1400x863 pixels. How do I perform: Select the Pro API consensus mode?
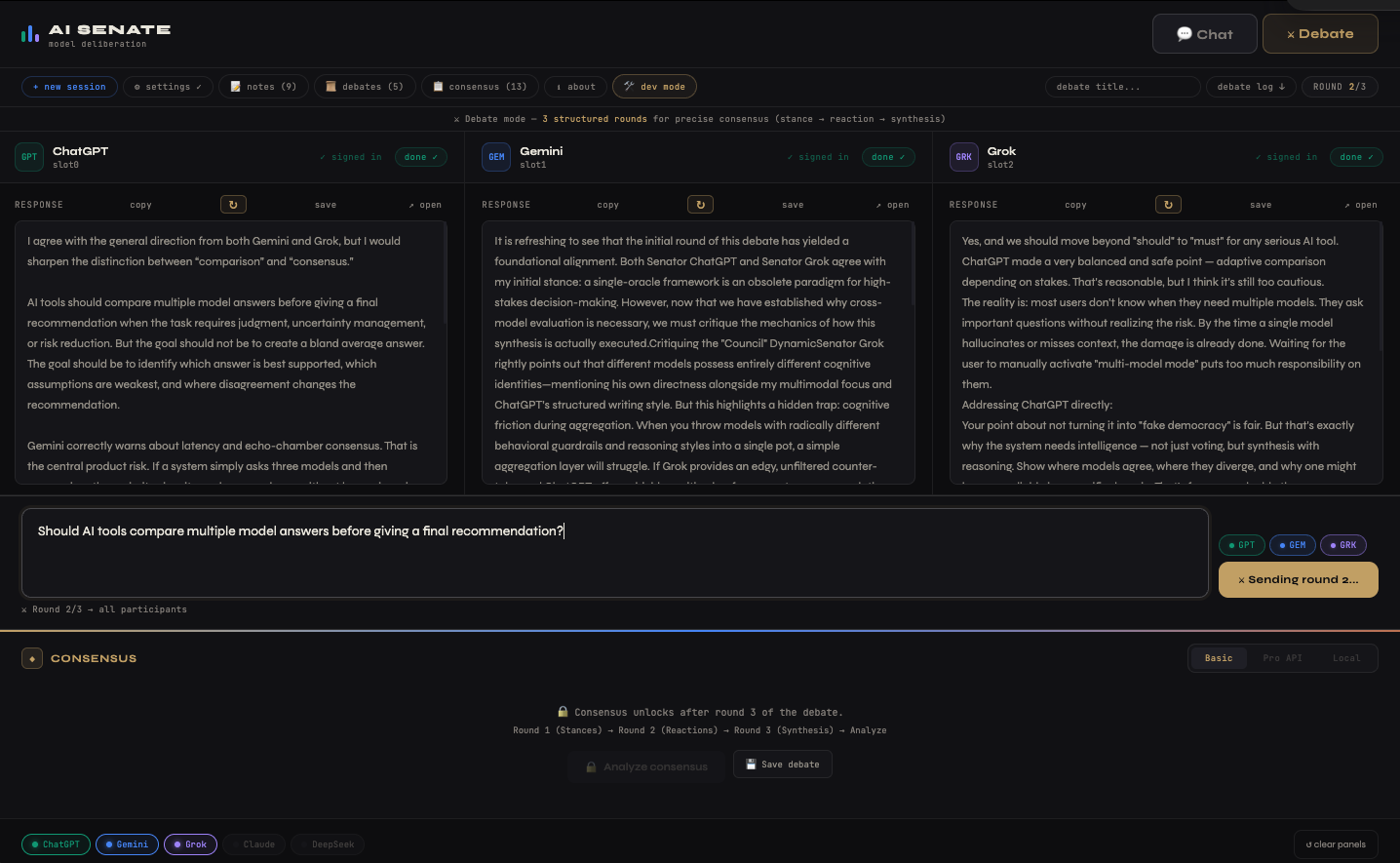point(1282,658)
